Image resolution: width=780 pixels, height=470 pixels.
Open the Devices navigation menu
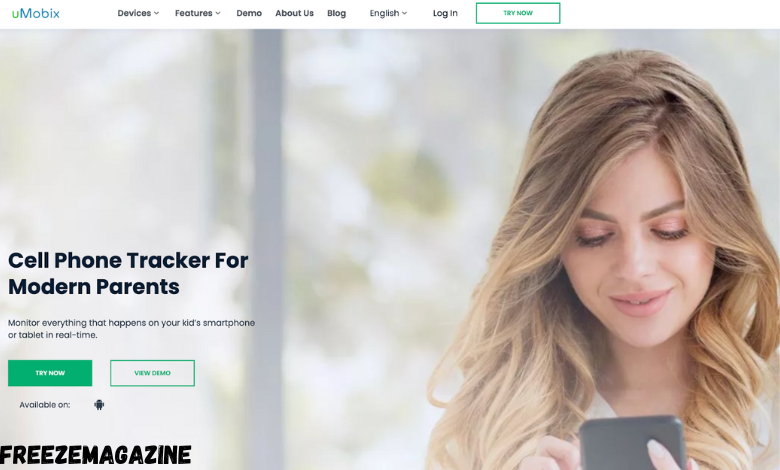point(138,13)
